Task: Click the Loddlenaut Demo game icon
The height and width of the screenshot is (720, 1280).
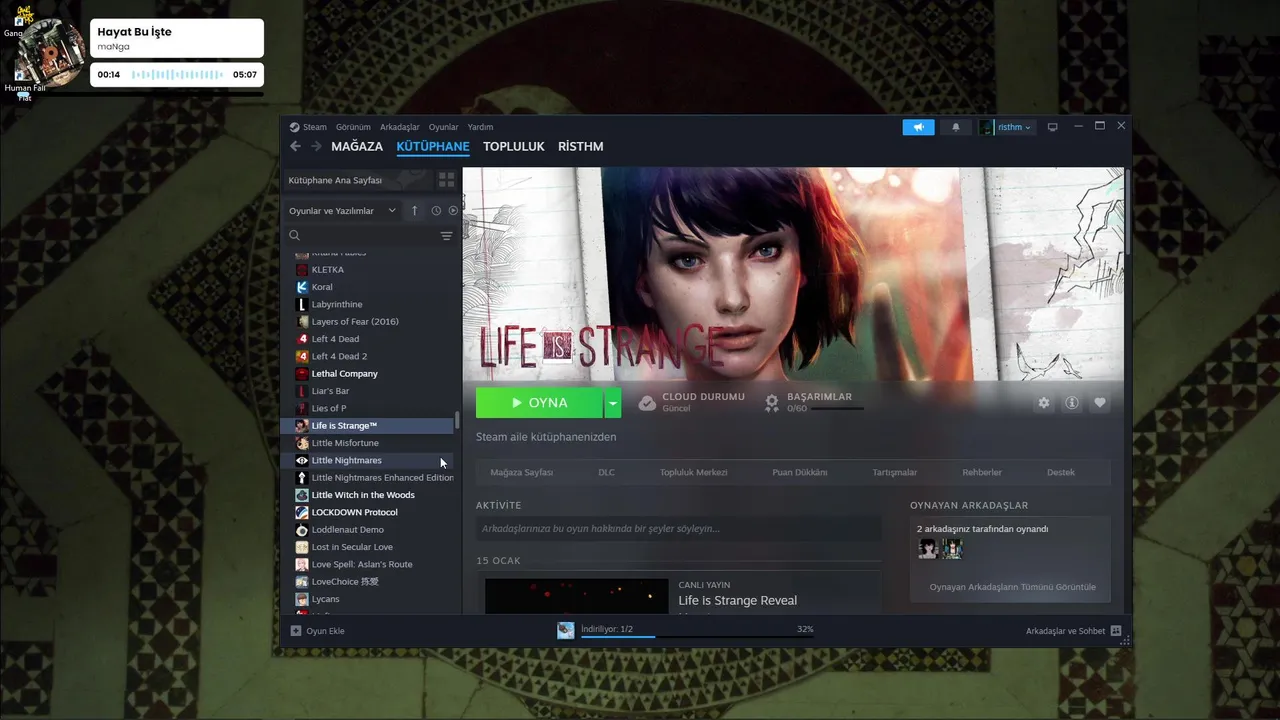Action: tap(302, 530)
